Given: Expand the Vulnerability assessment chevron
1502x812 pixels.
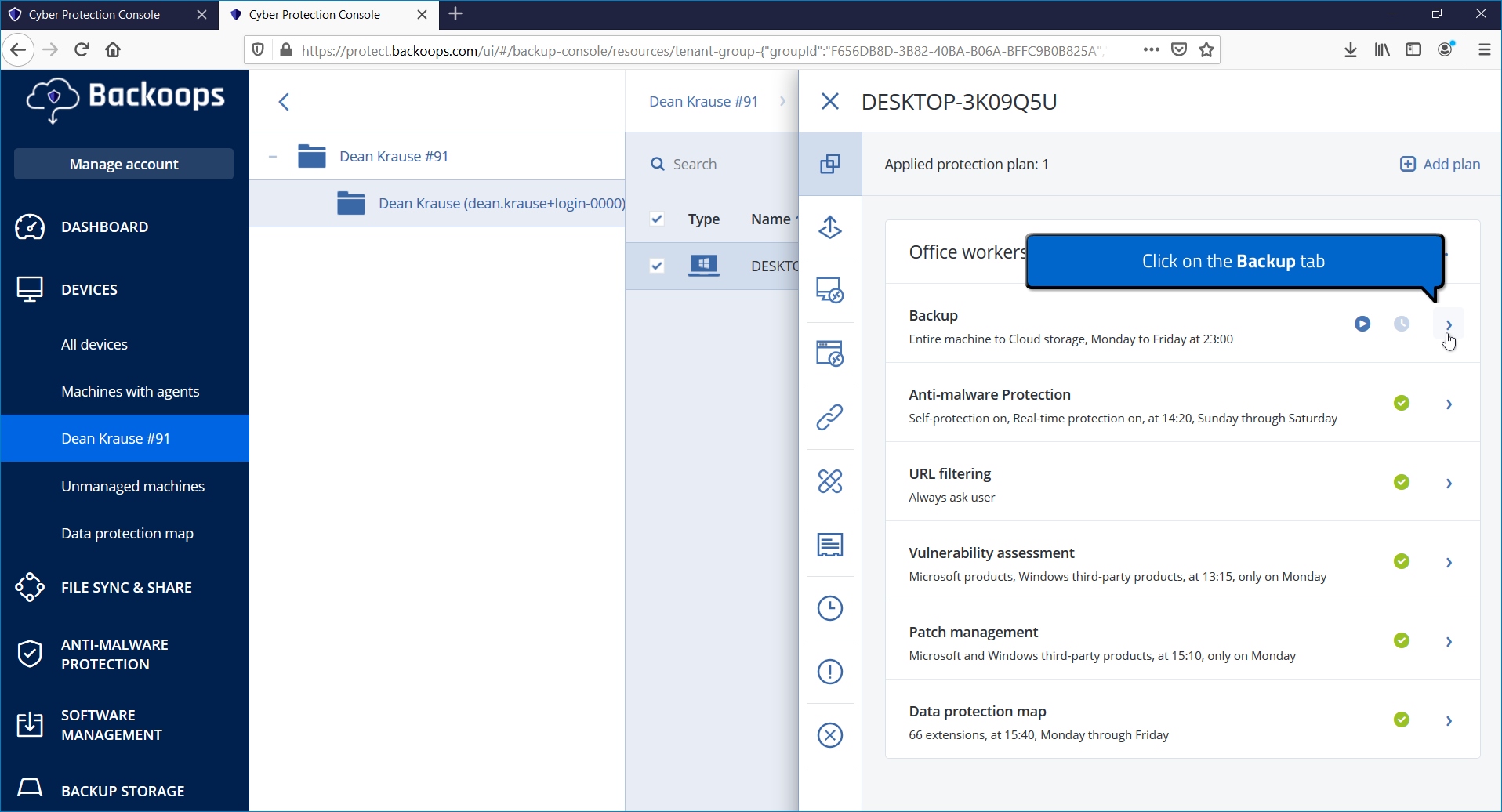Looking at the screenshot, I should (x=1449, y=563).
